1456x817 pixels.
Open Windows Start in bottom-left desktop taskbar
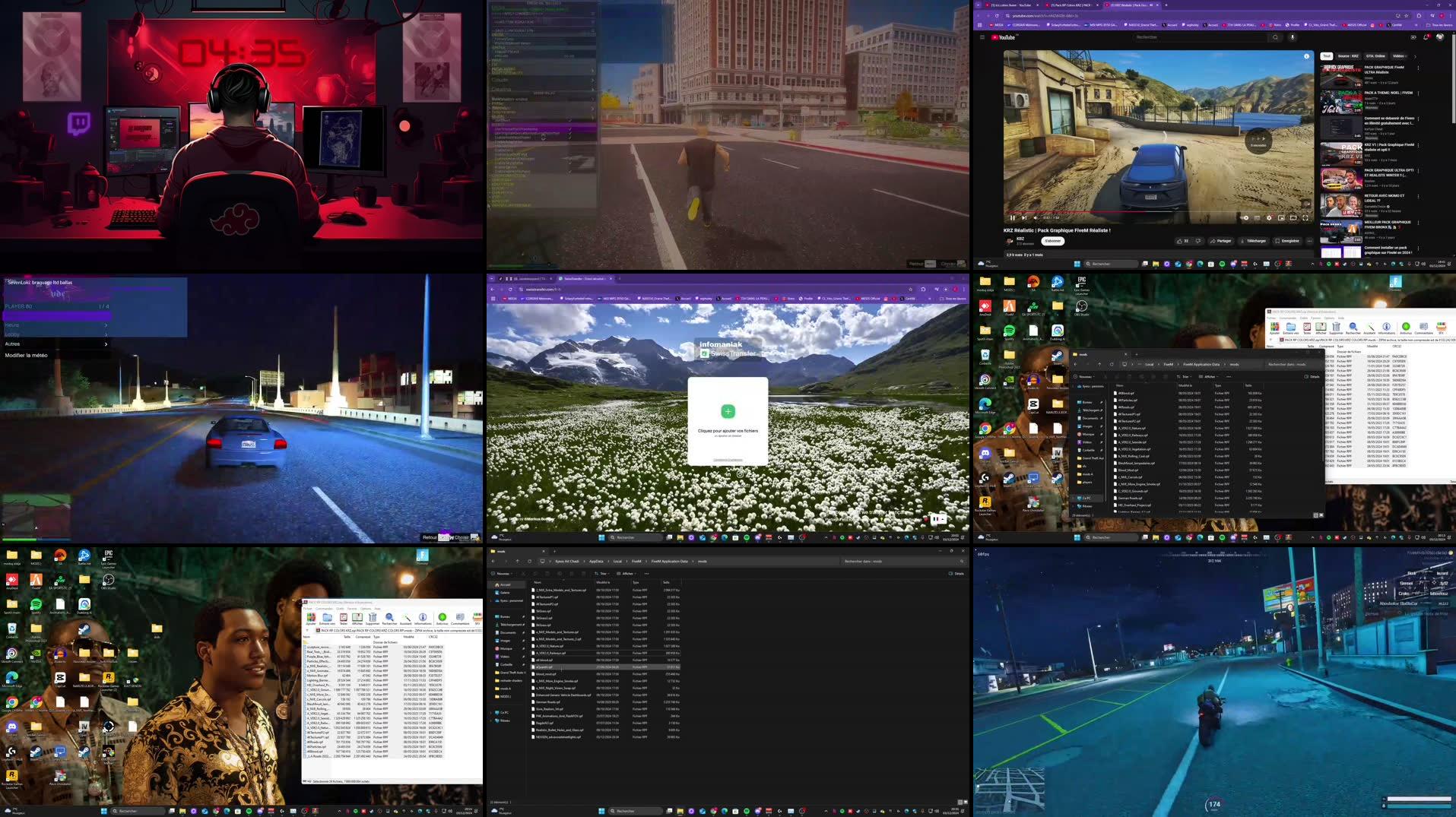pyautogui.click(x=103, y=811)
